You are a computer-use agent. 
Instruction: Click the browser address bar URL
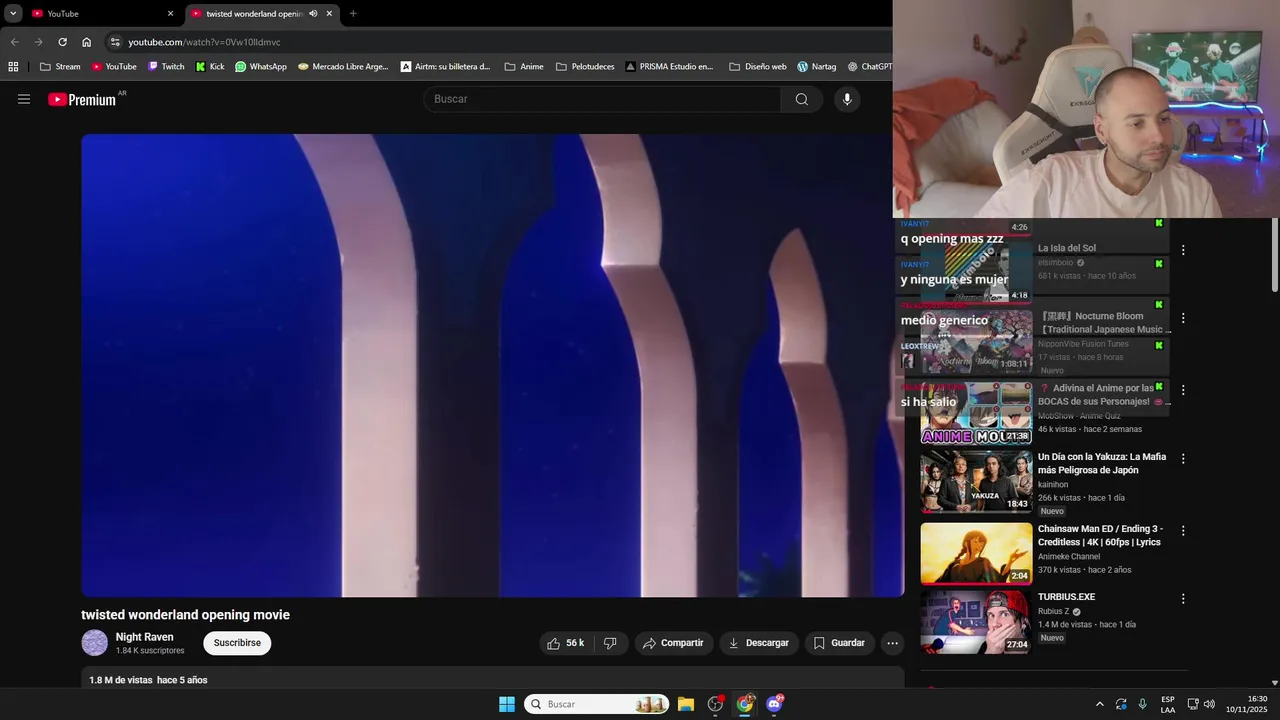pyautogui.click(x=204, y=42)
